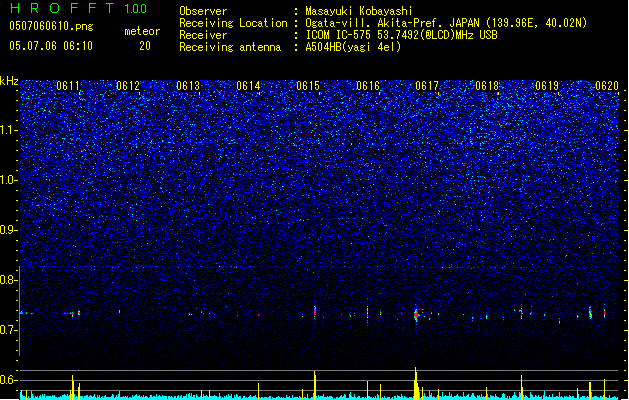This screenshot has height=400, width=629.
Task: Click the 'Receiving Location' label
Action: pyautogui.click(x=233, y=23)
